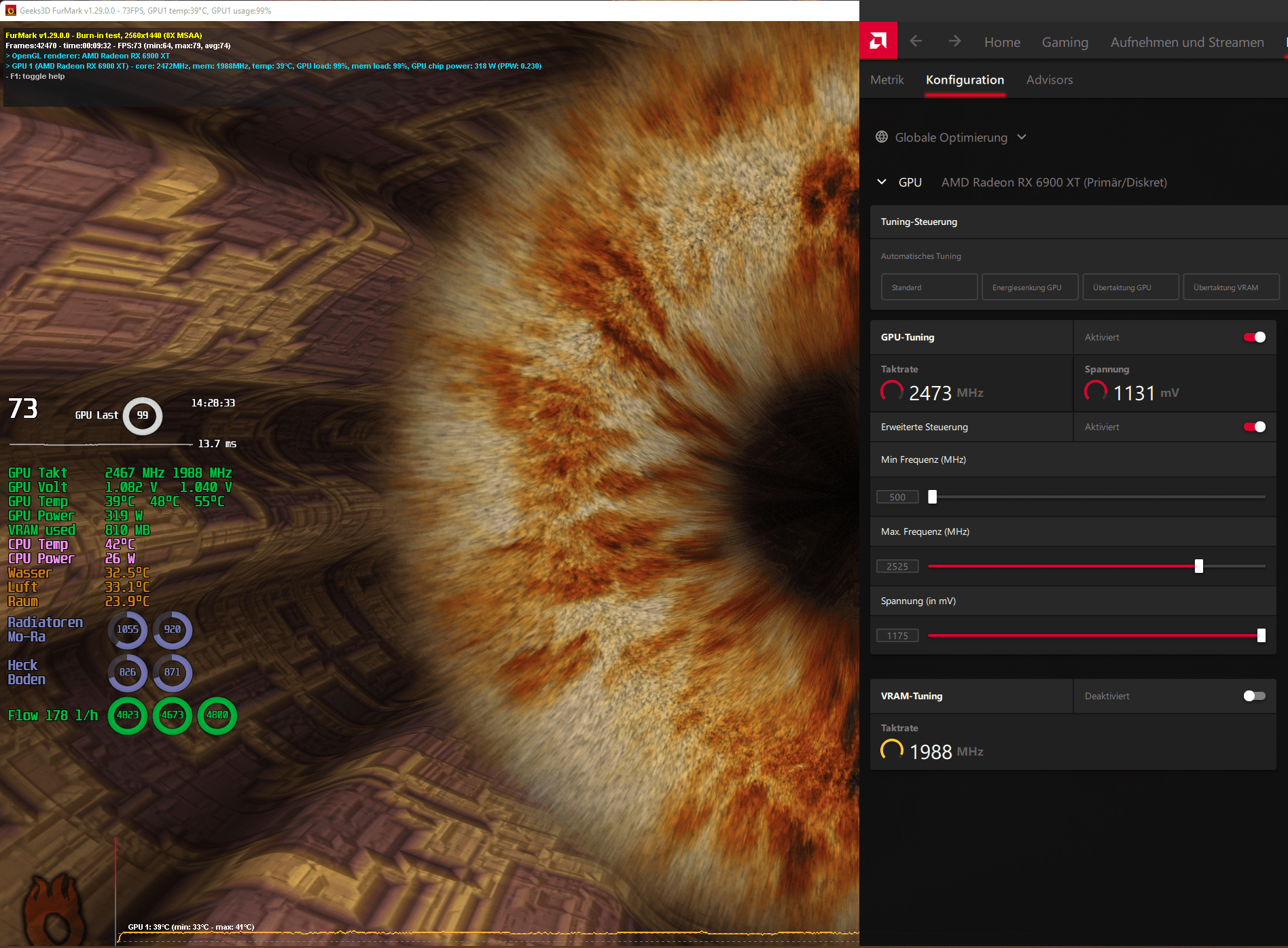Image resolution: width=1288 pixels, height=948 pixels.
Task: Select the Standard tuning preset
Action: (x=929, y=287)
